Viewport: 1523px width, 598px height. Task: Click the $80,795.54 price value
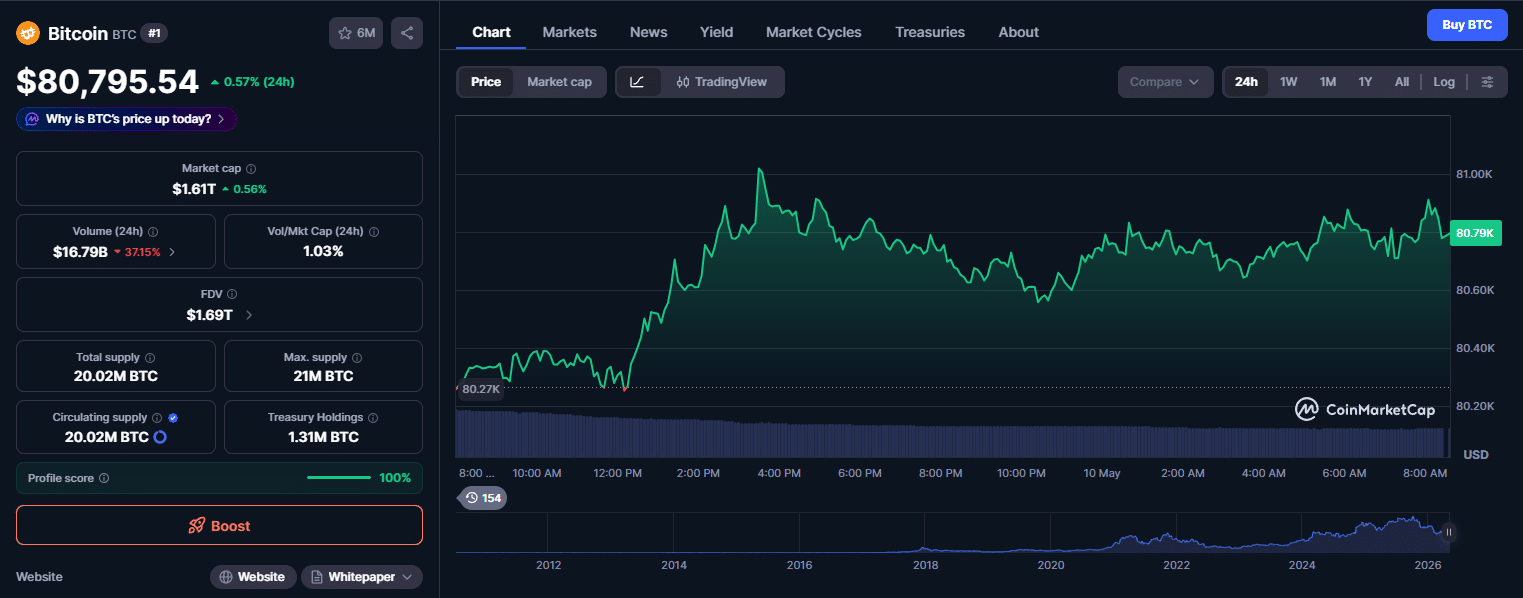point(108,82)
